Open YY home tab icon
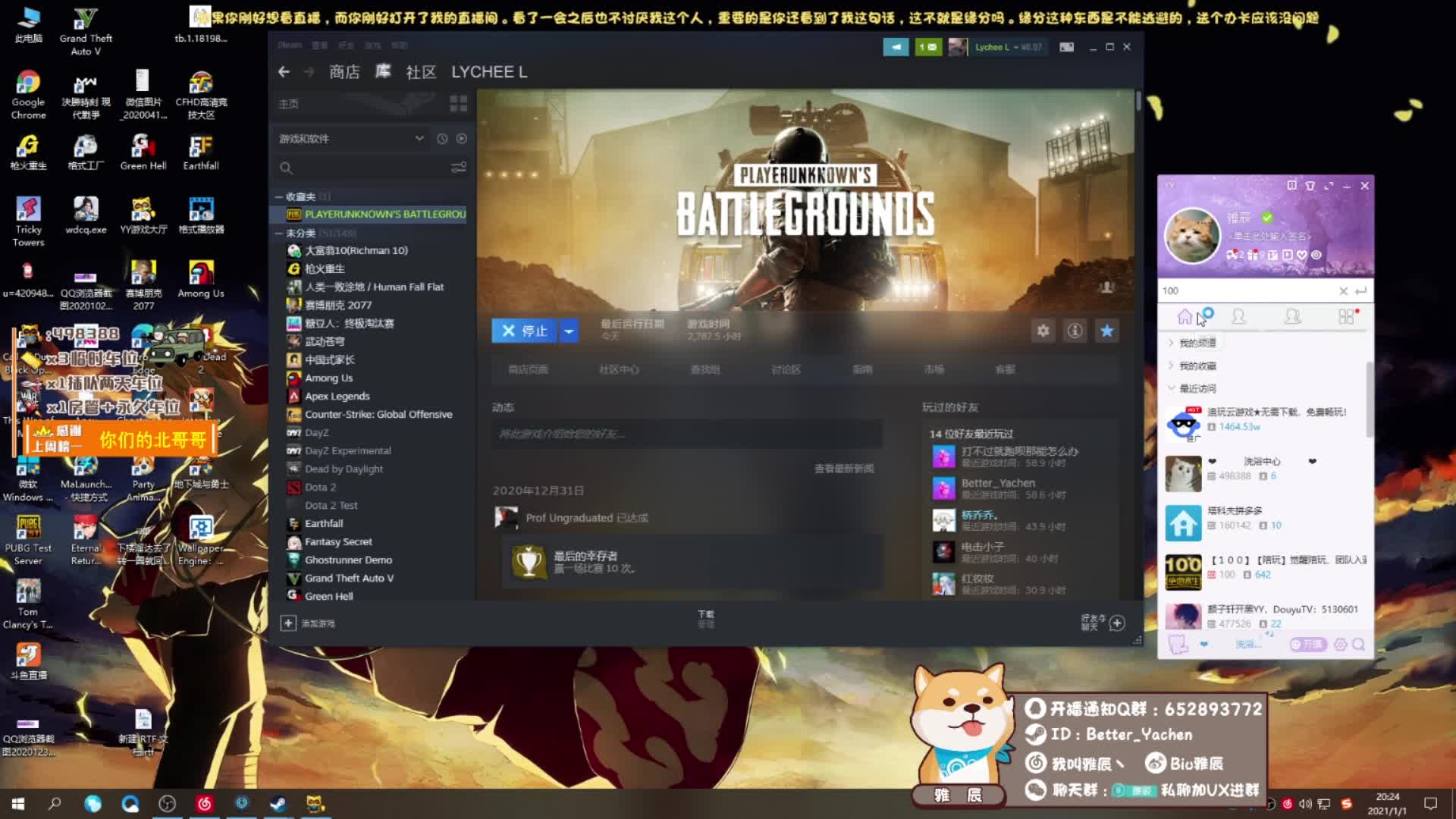 coord(1185,317)
